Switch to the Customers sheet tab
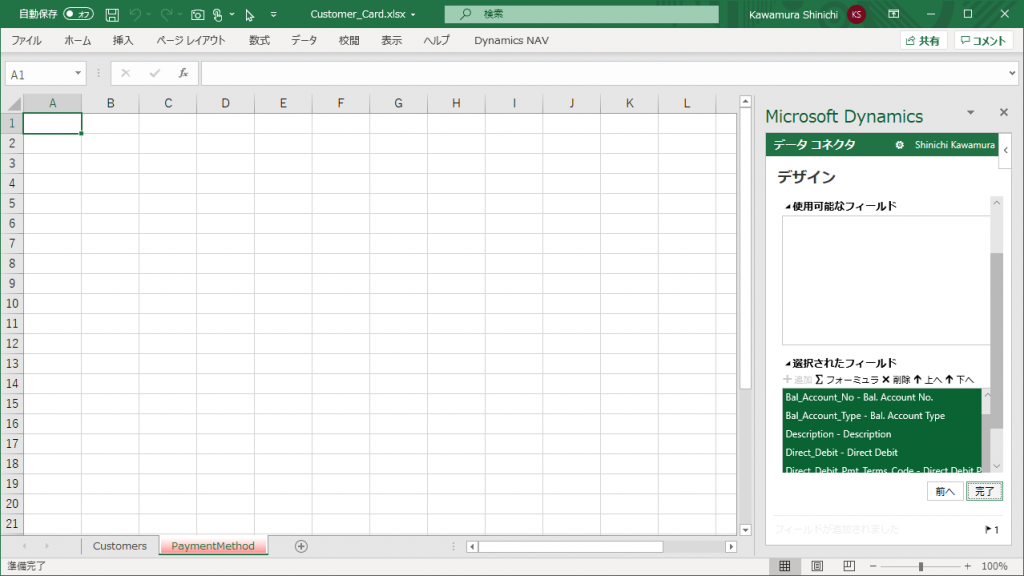1024x576 pixels. [120, 546]
